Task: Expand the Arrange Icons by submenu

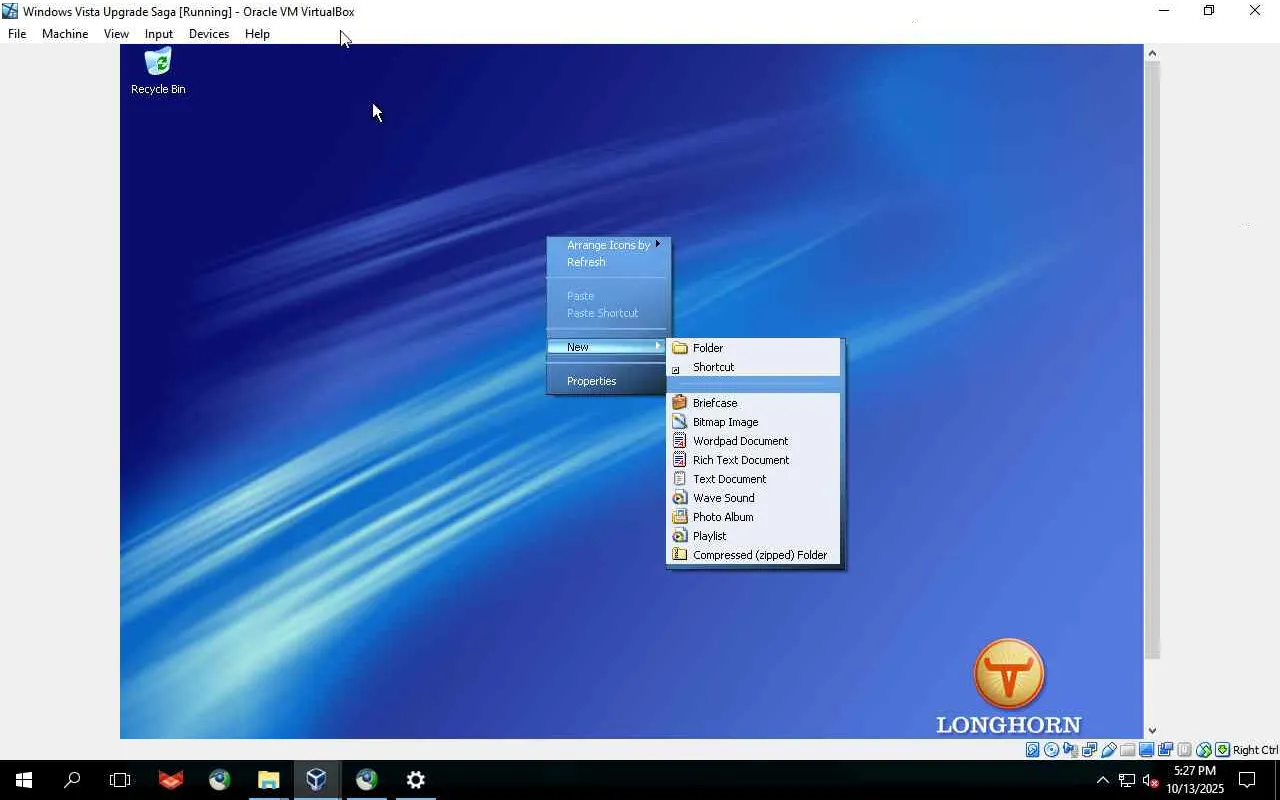Action: pos(608,245)
